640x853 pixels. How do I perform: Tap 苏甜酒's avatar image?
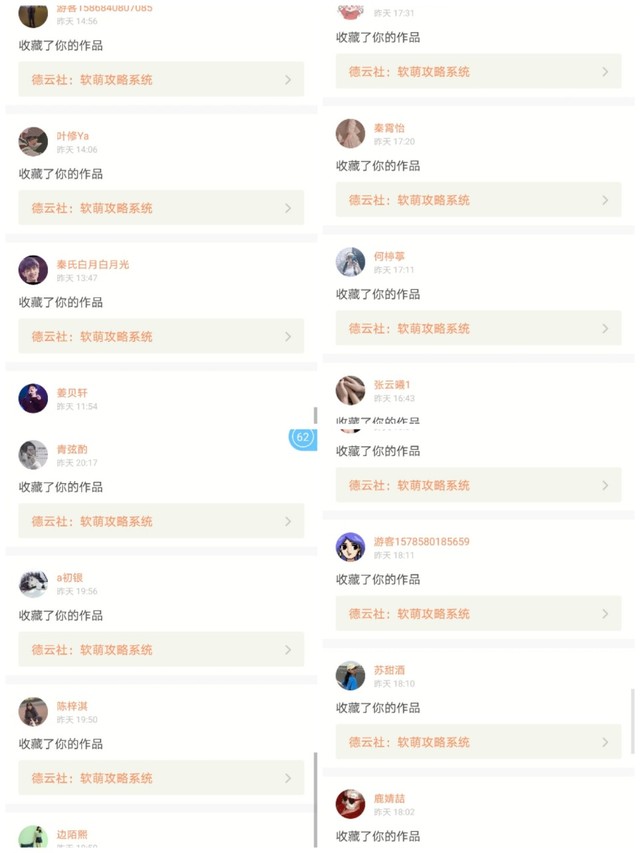[x=350, y=675]
